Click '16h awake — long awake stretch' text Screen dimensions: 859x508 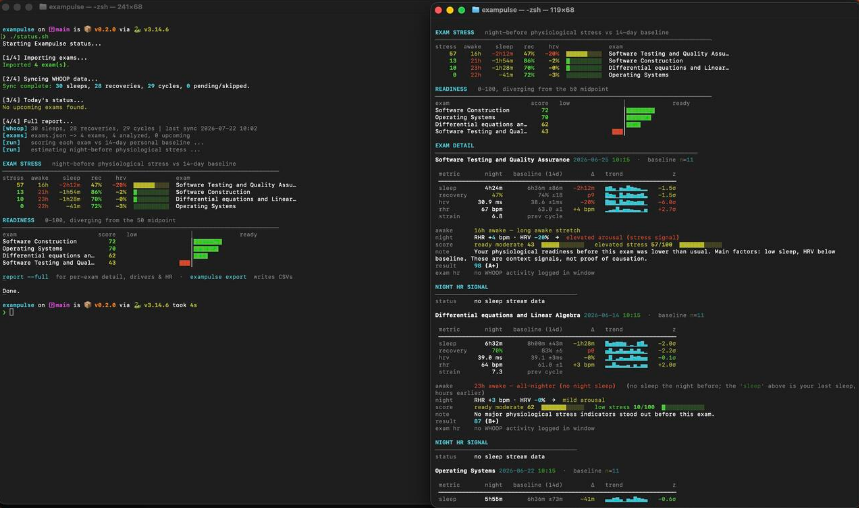(x=527, y=231)
